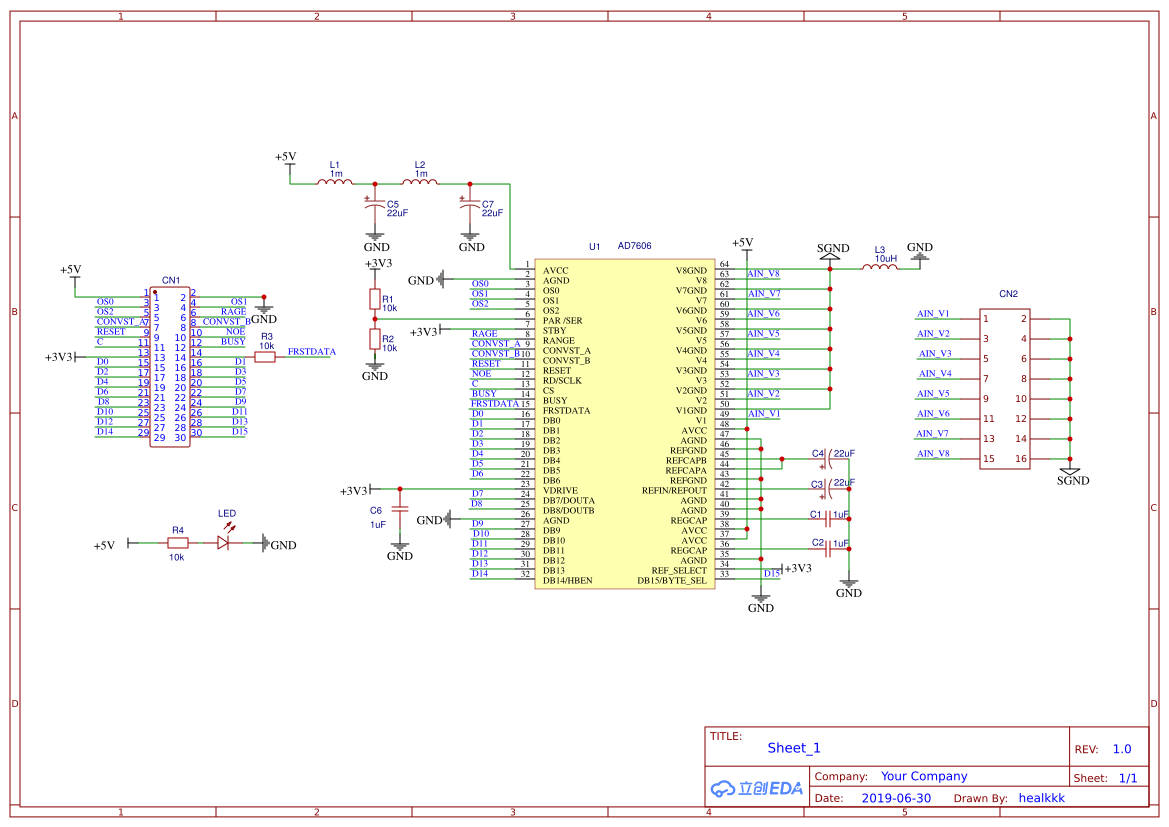The width and height of the screenshot is (1169, 827).
Task: Select the FRSTDATA net label near R3
Action: [311, 352]
